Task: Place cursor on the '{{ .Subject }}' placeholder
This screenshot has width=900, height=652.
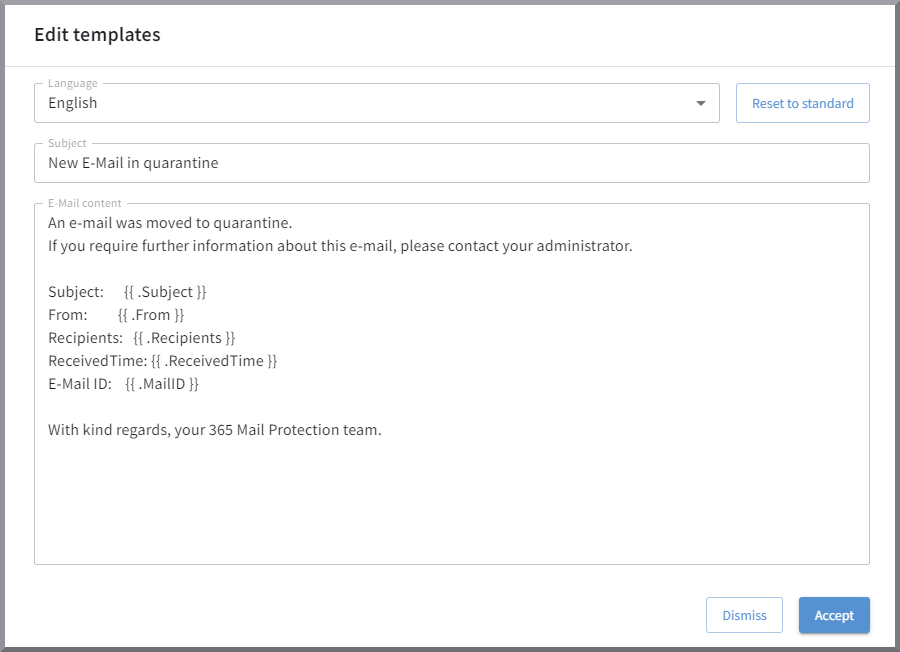Action: click(x=165, y=292)
